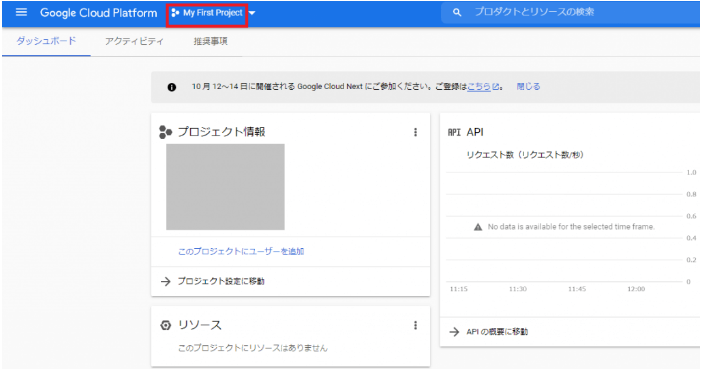Click the info icon in the banner
The width and height of the screenshot is (703, 369).
172,87
